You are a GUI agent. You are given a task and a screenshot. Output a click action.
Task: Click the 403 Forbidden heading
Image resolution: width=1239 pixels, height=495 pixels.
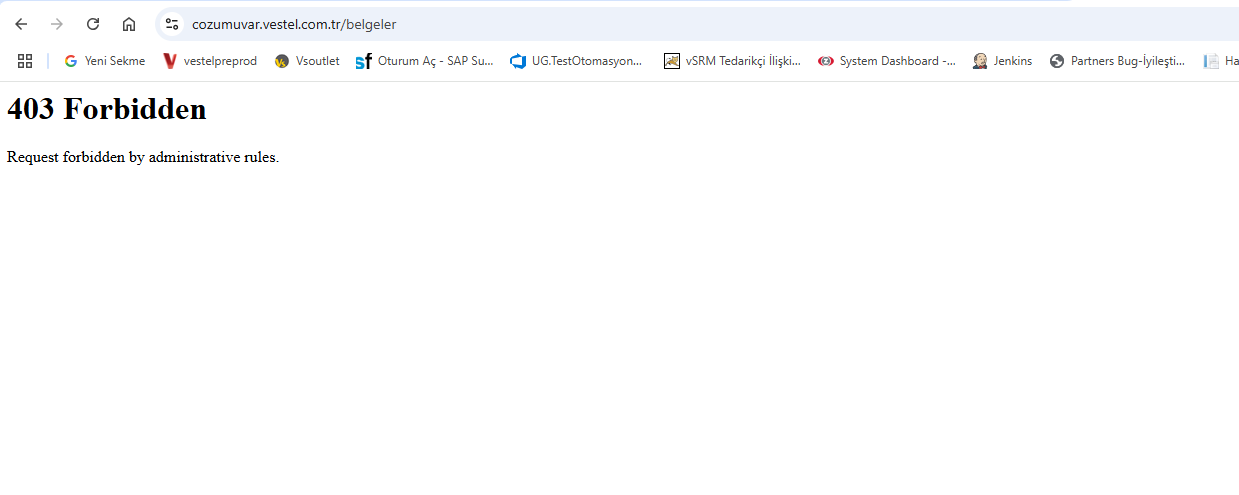coord(107,109)
